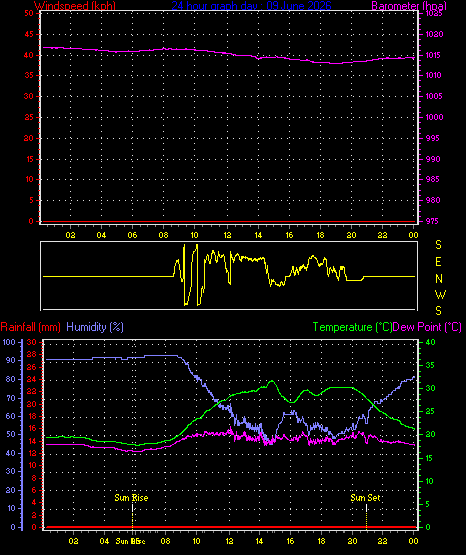The image size is (466, 555).
Task: Click rainfall axis value "22"
Action: coord(32,391)
